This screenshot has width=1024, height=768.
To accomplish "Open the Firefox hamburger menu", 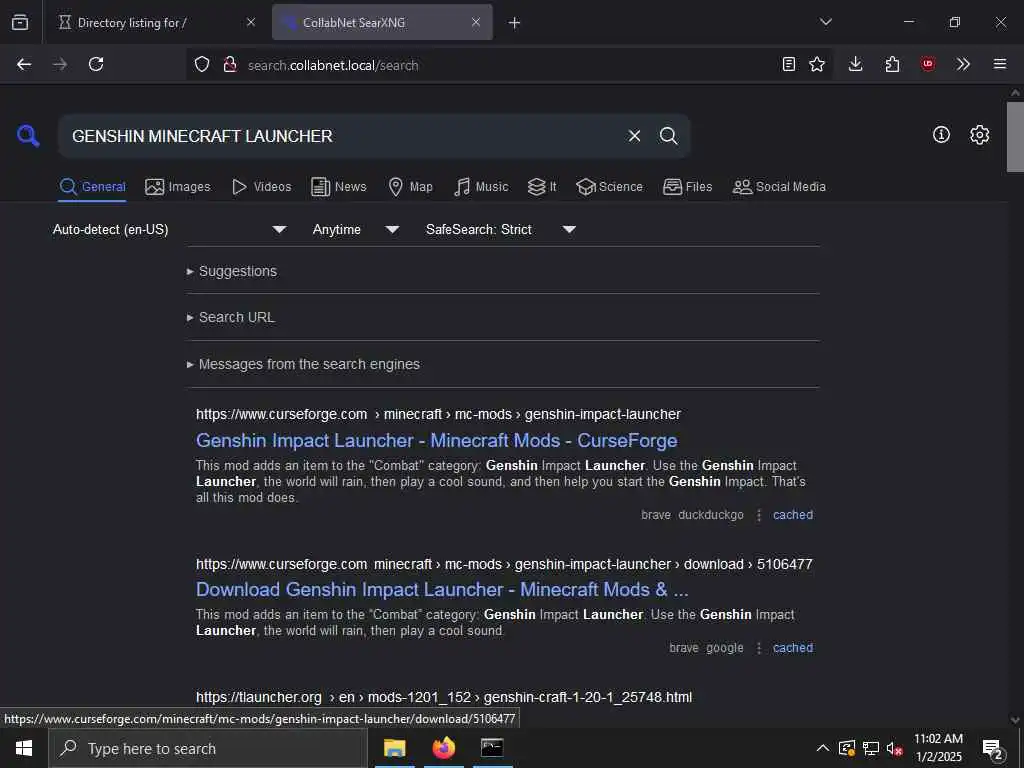I will [x=1000, y=64].
